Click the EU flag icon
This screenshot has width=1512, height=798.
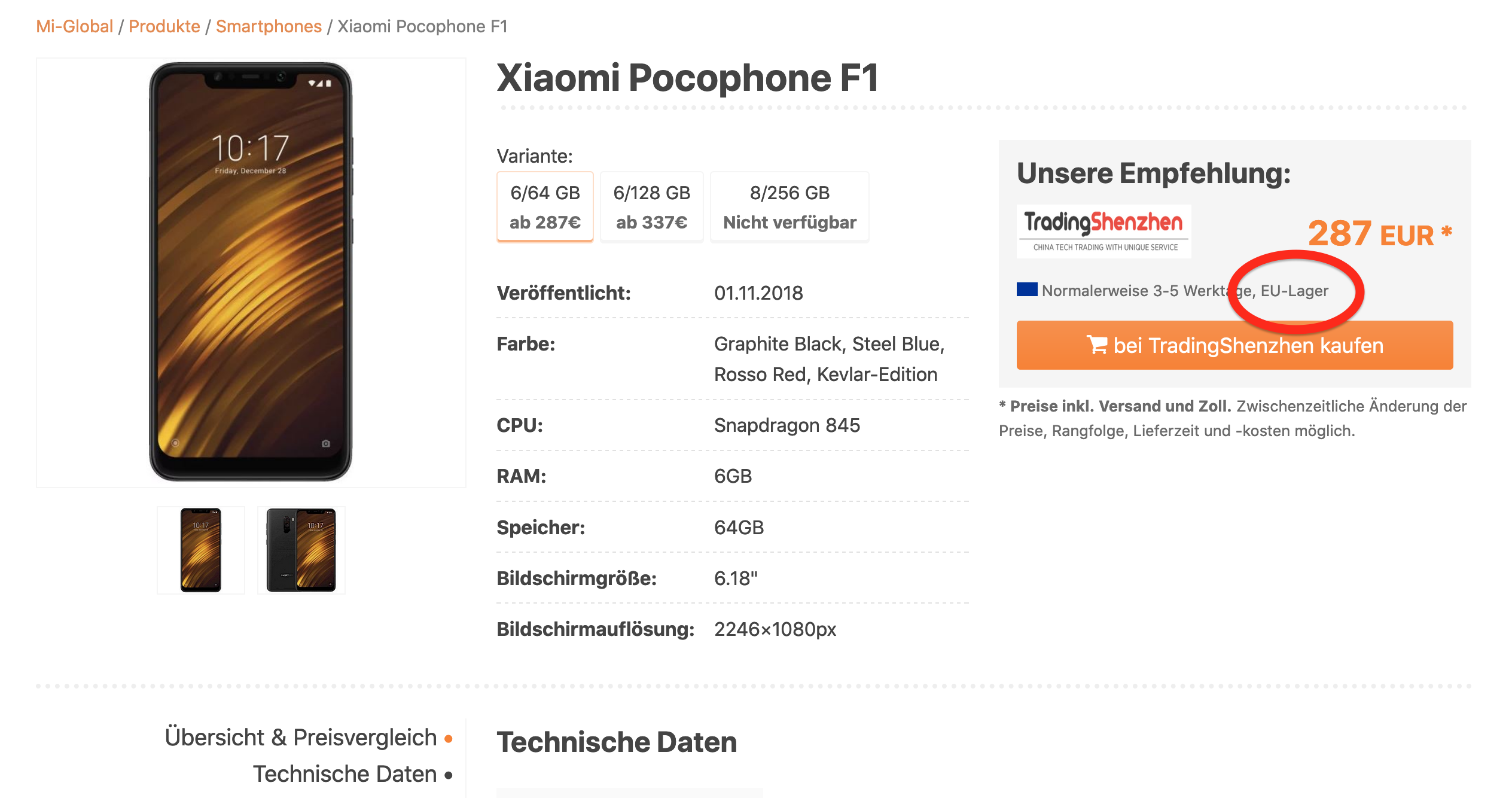click(x=1027, y=290)
